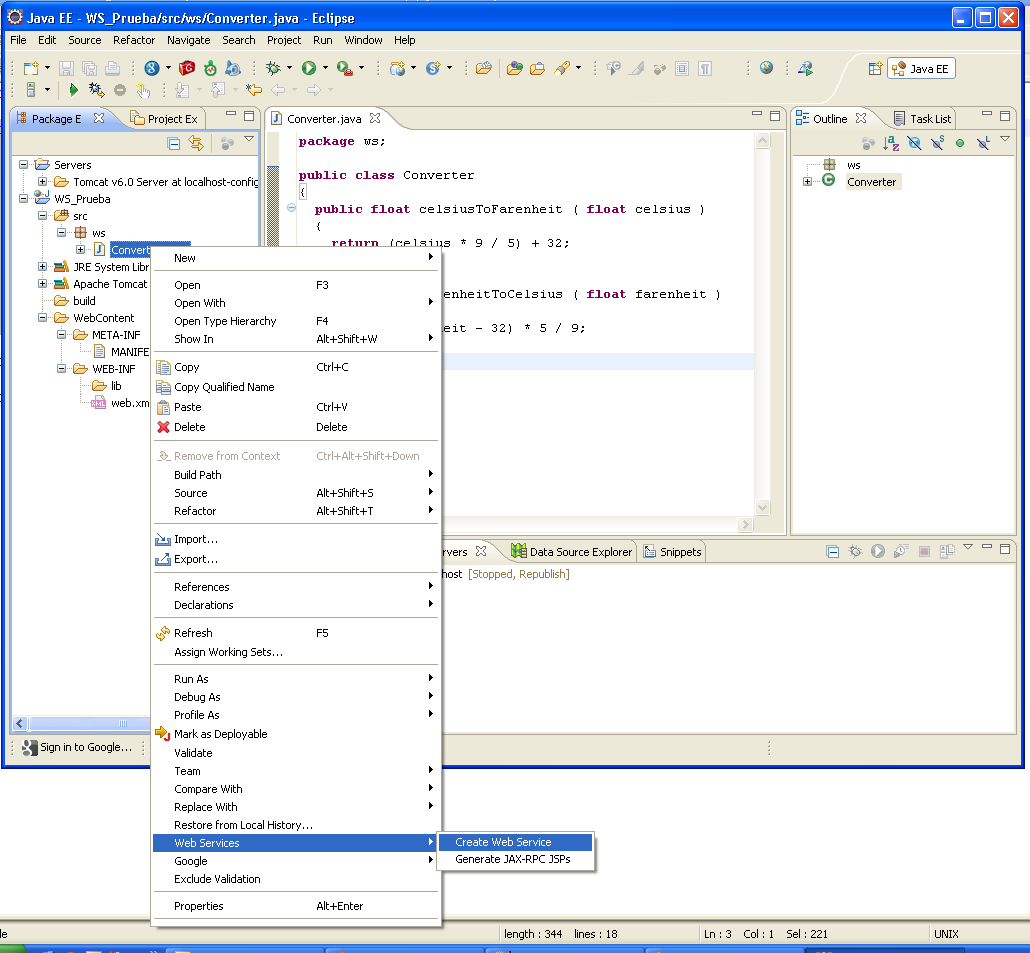Start the server in debug mode from Servers panel
This screenshot has width=1030, height=953.
(x=855, y=552)
